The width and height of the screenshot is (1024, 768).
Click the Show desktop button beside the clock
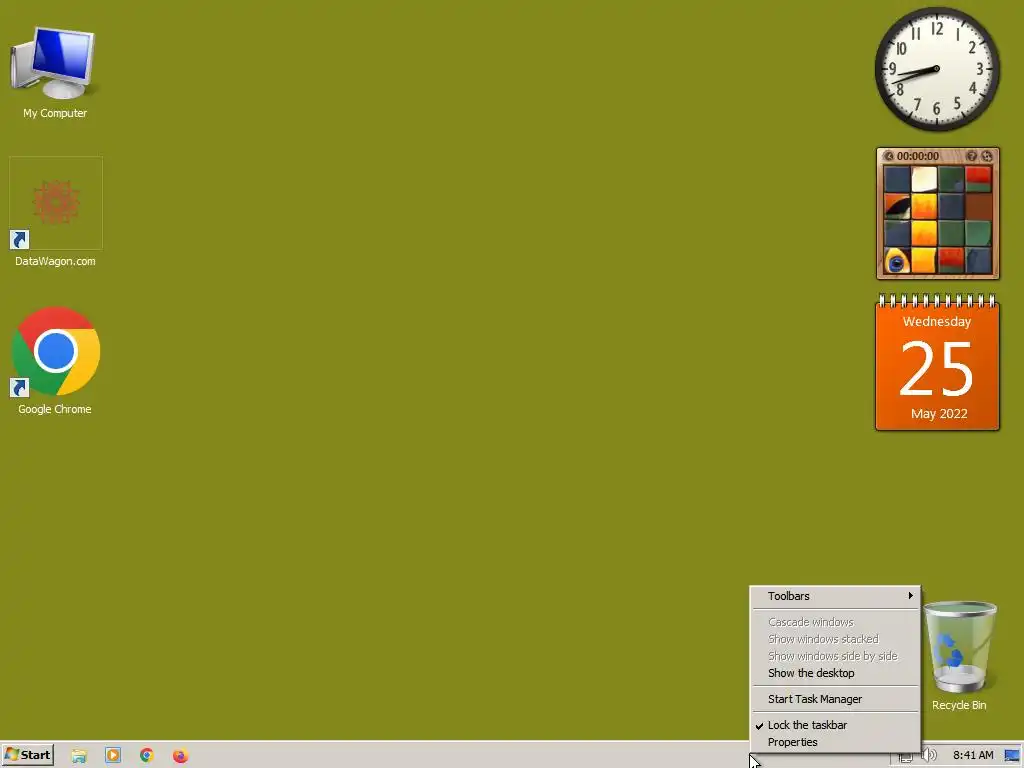point(1012,756)
